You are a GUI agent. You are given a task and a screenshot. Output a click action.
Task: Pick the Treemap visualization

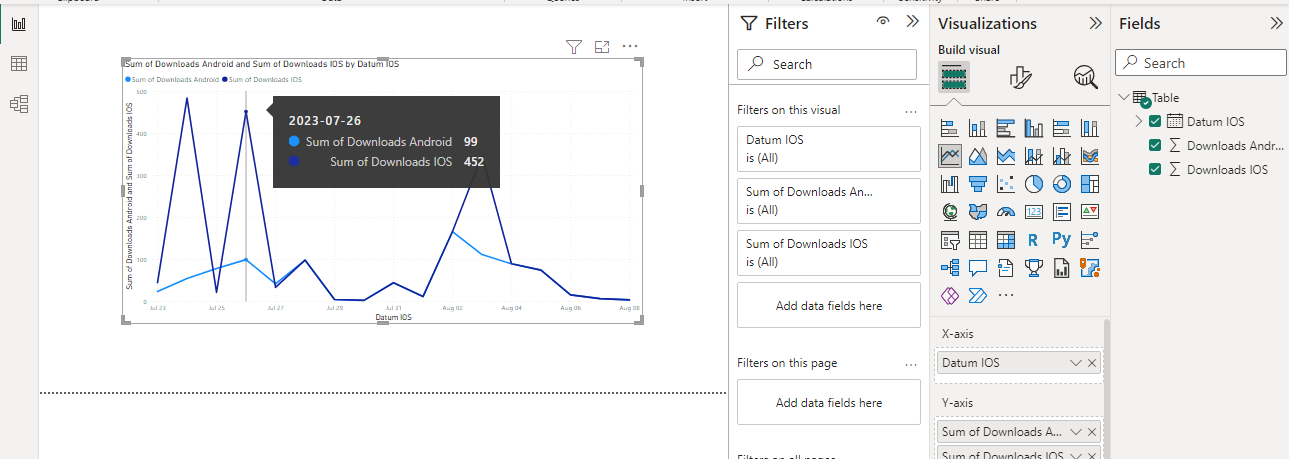click(1090, 184)
